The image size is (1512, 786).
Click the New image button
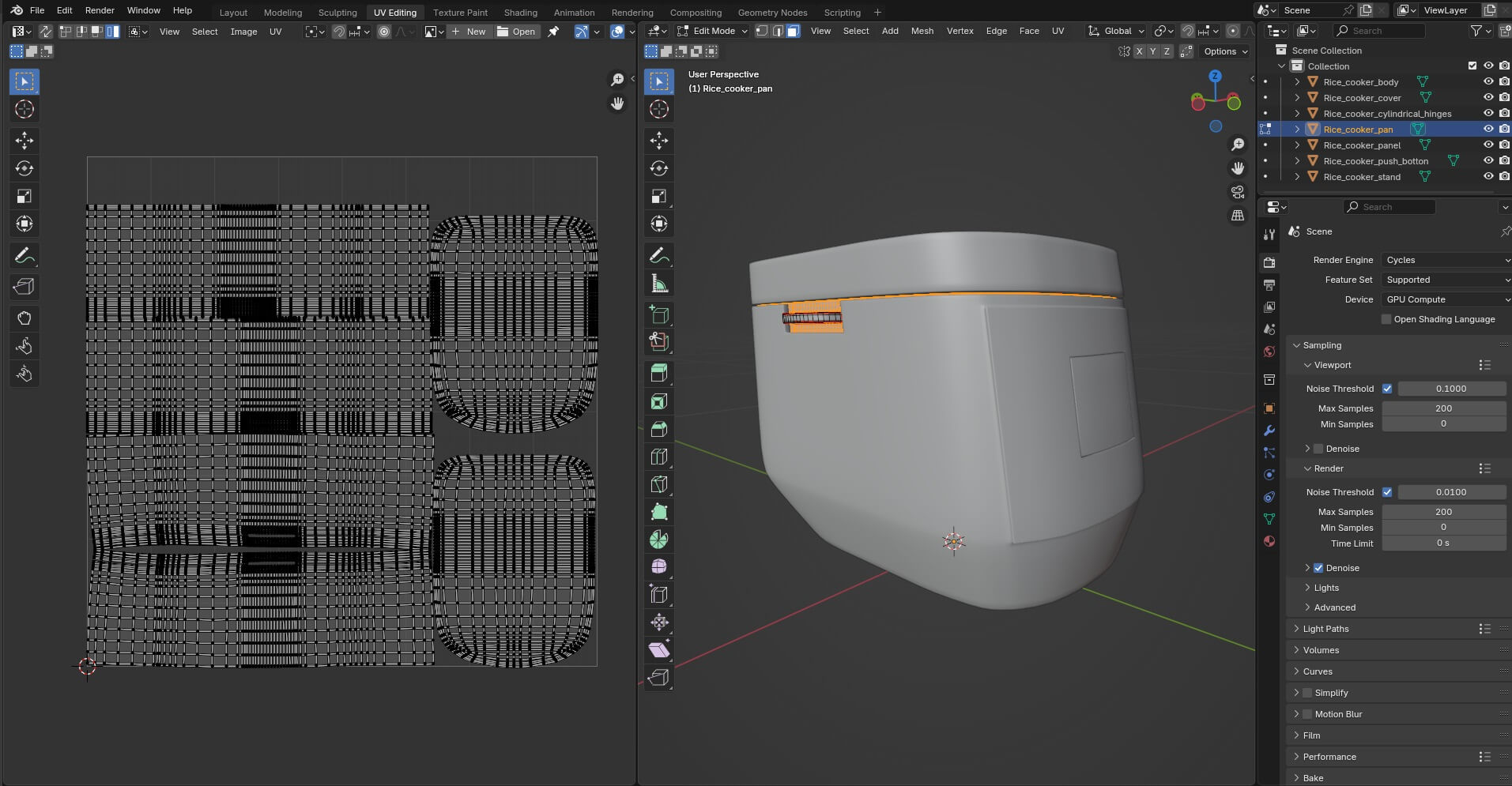pos(469,32)
